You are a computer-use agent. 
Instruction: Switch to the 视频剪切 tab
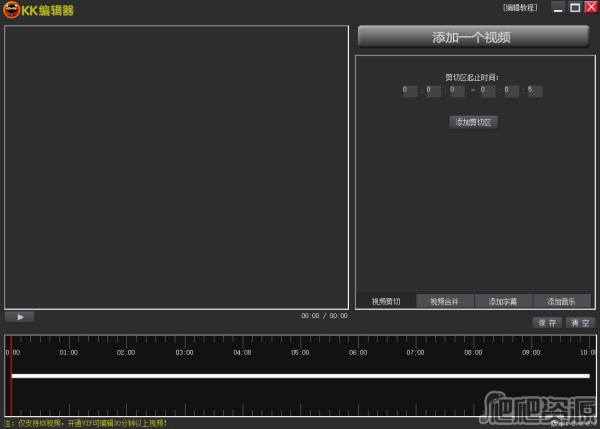click(386, 301)
